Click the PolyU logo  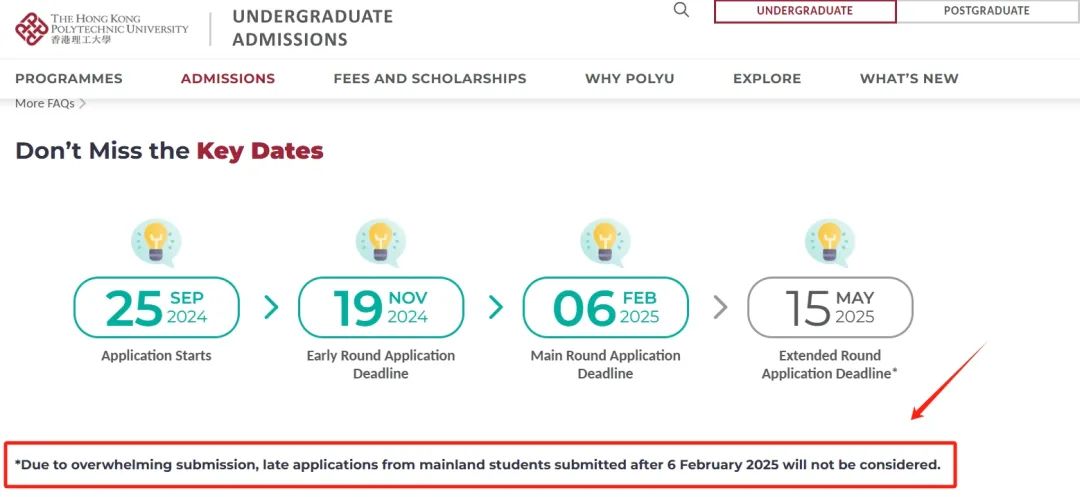pos(102,28)
